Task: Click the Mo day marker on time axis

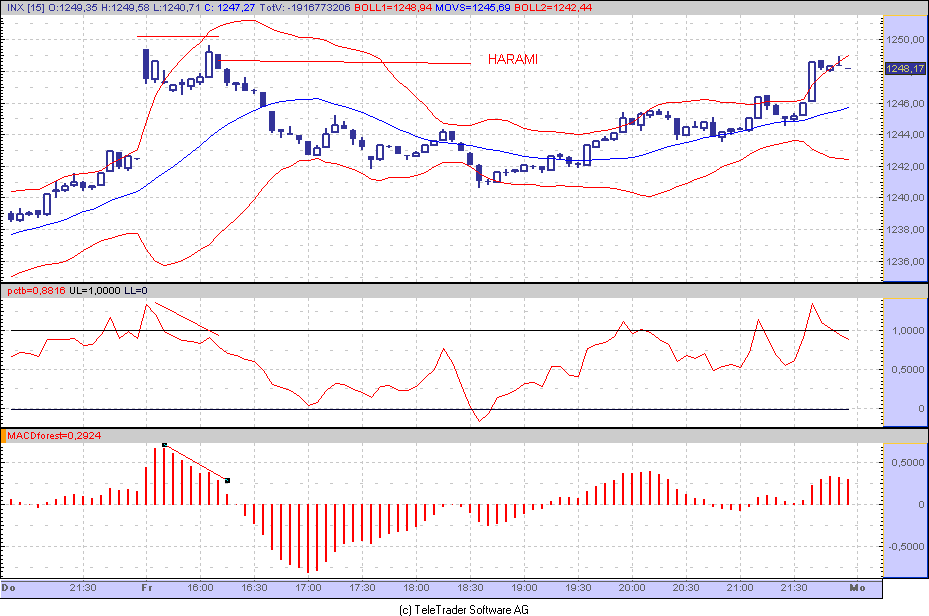Action: 857,588
